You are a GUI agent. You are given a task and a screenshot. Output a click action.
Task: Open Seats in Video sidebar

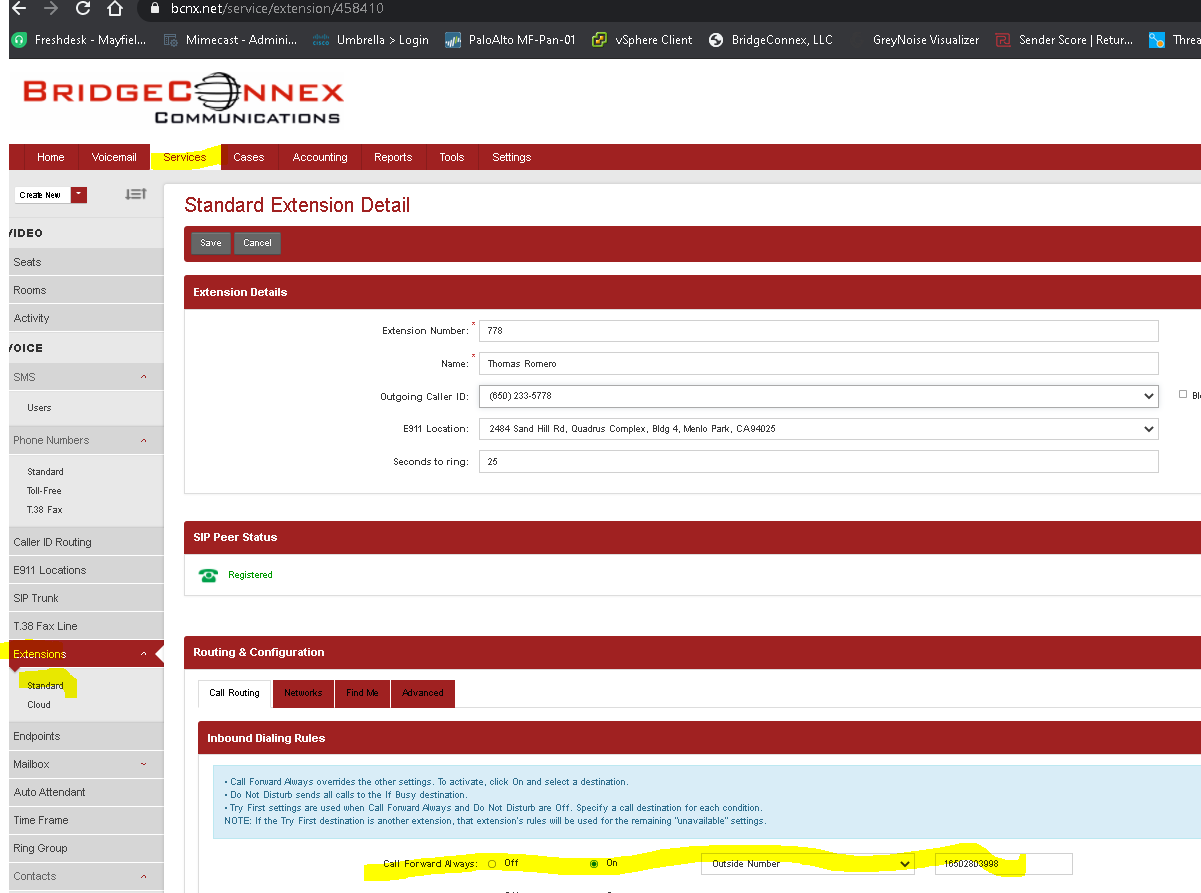(x=85, y=262)
